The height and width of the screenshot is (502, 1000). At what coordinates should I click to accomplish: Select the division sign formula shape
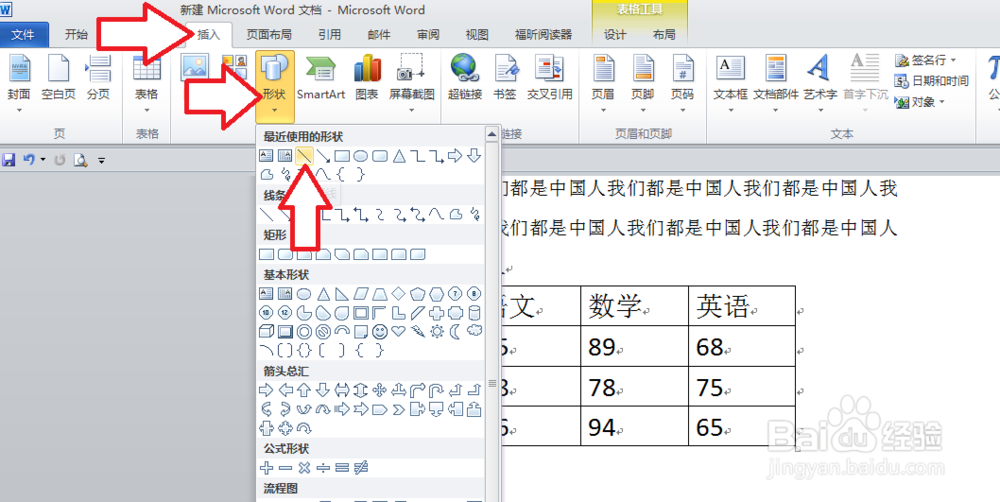323,468
